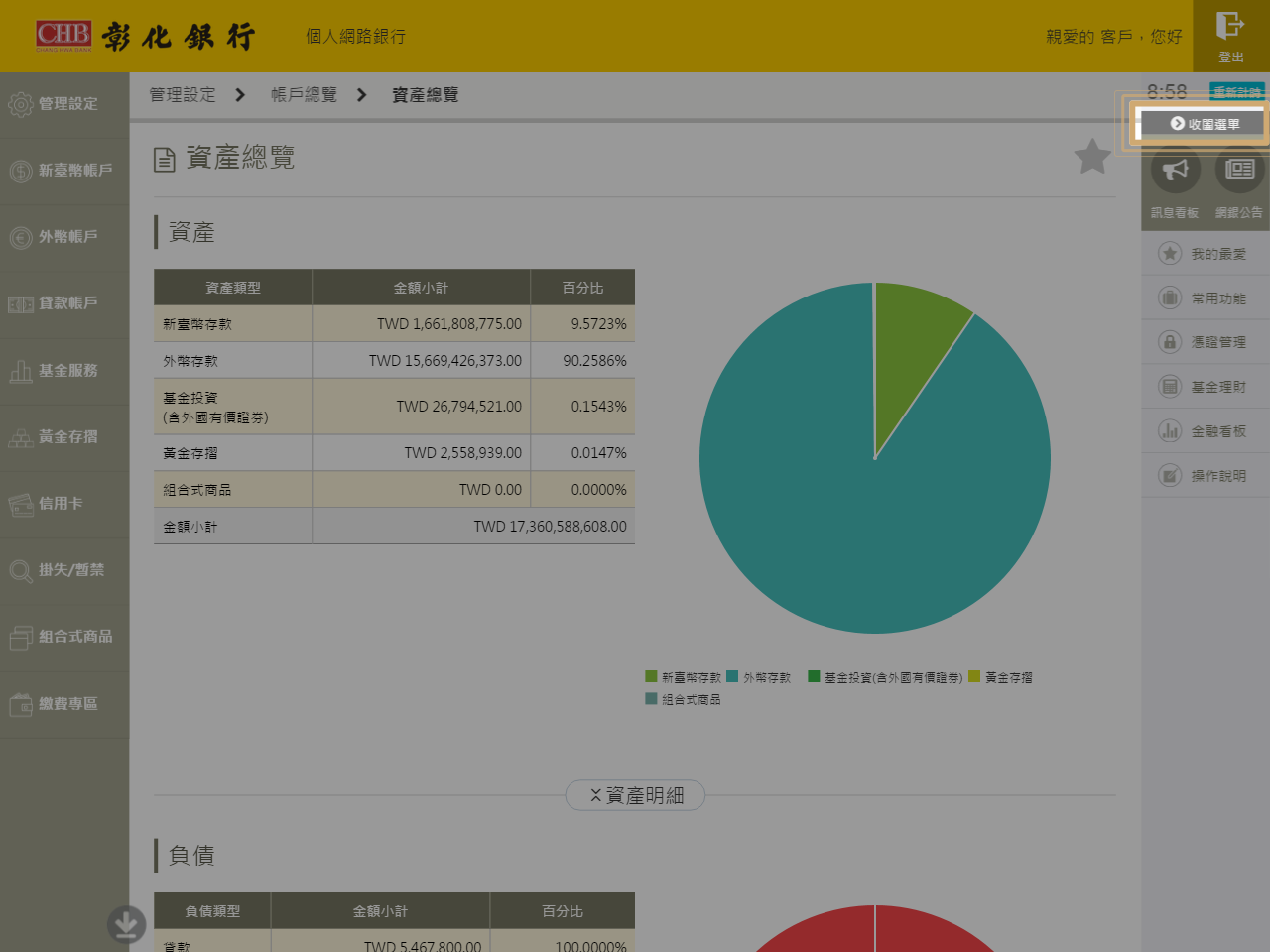
Task: Go to 信用卡 menu item
Action: click(65, 504)
